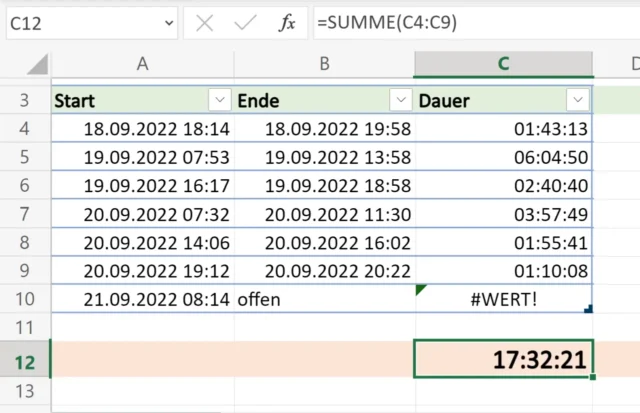
Task: Click the Cancel (X) formula button
Action: 205,23
